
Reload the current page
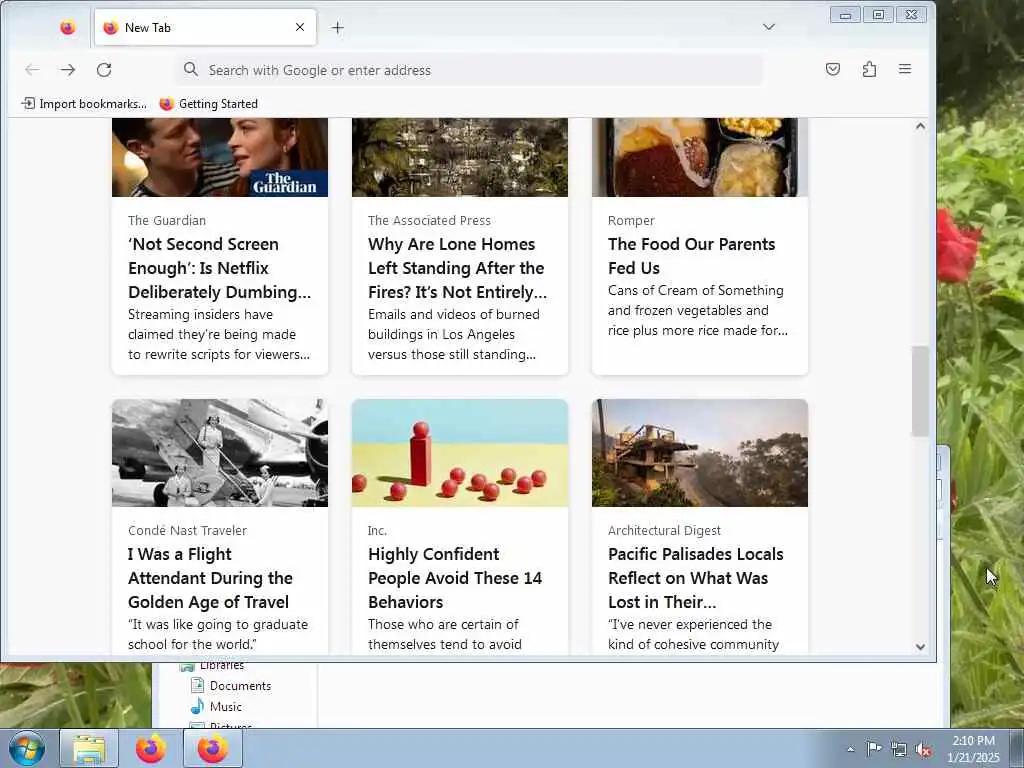104,70
